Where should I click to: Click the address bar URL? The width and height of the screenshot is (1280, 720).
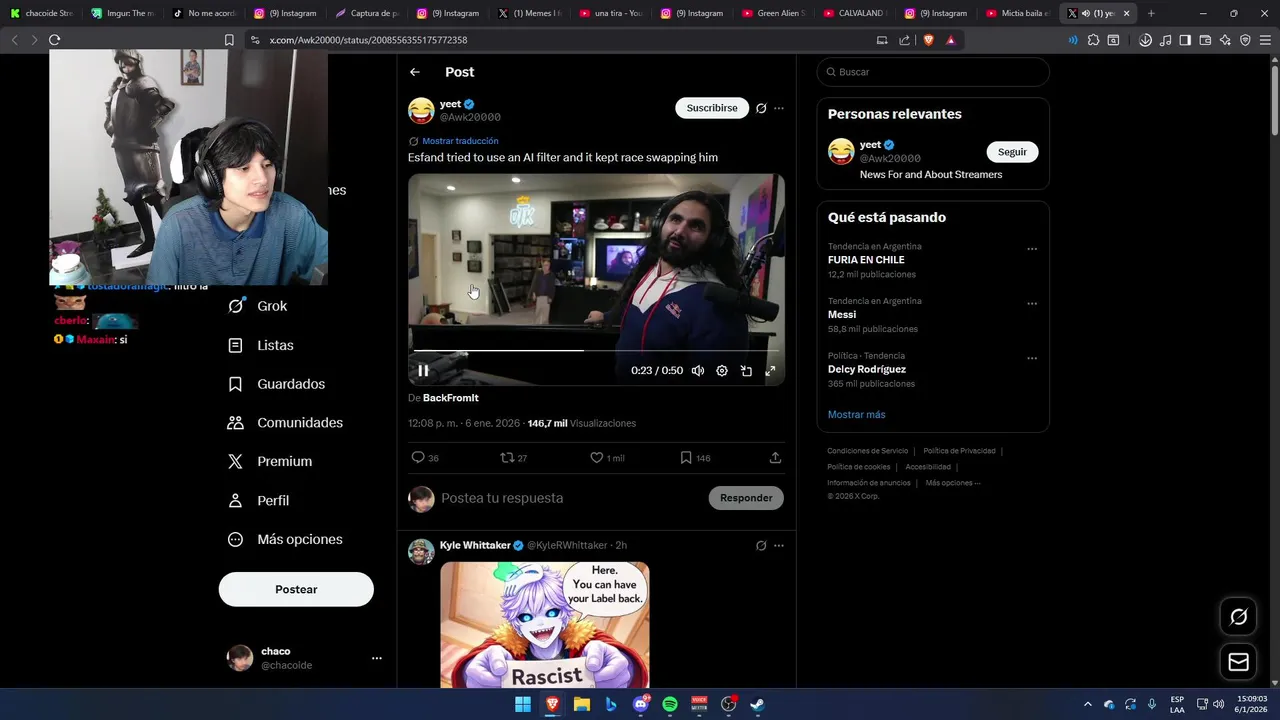[368, 40]
